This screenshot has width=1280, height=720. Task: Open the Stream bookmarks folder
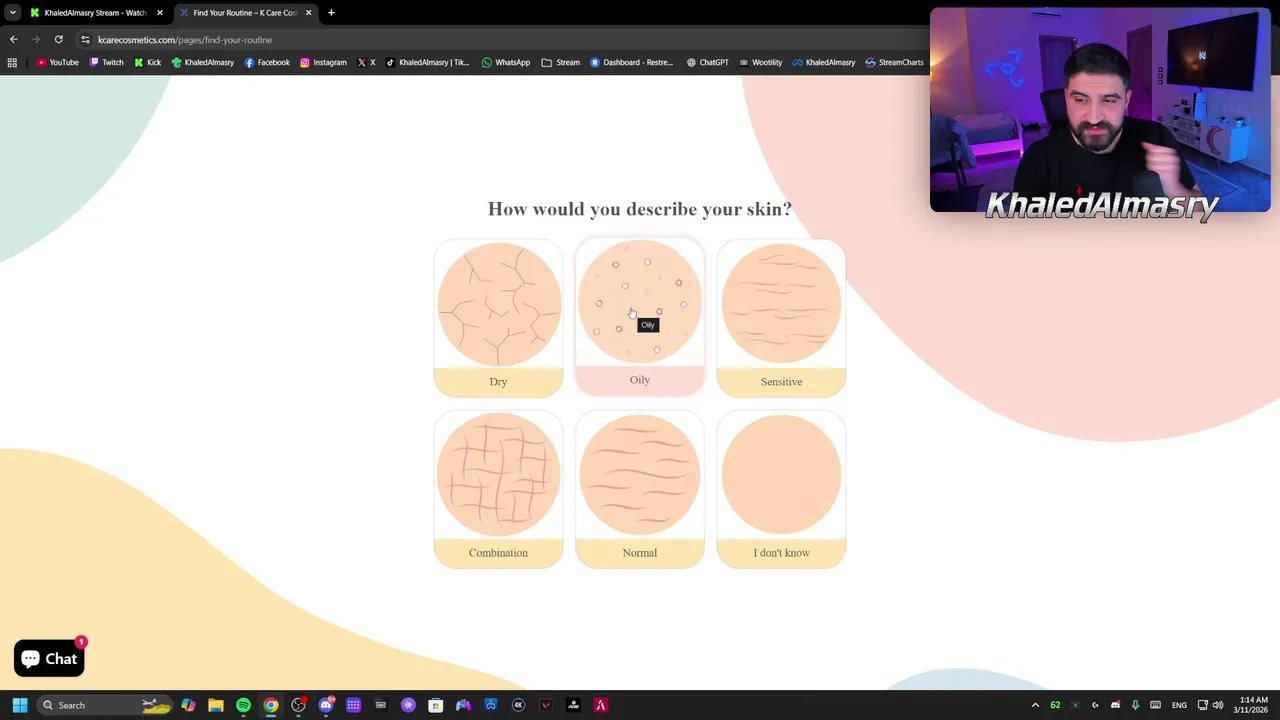[561, 62]
